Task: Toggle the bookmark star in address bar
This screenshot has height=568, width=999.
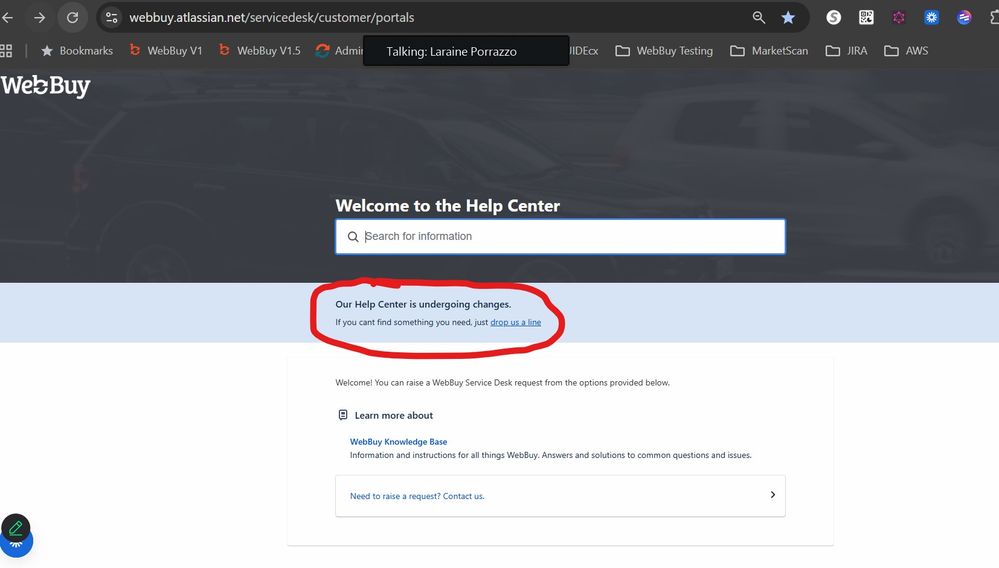Action: (x=788, y=18)
